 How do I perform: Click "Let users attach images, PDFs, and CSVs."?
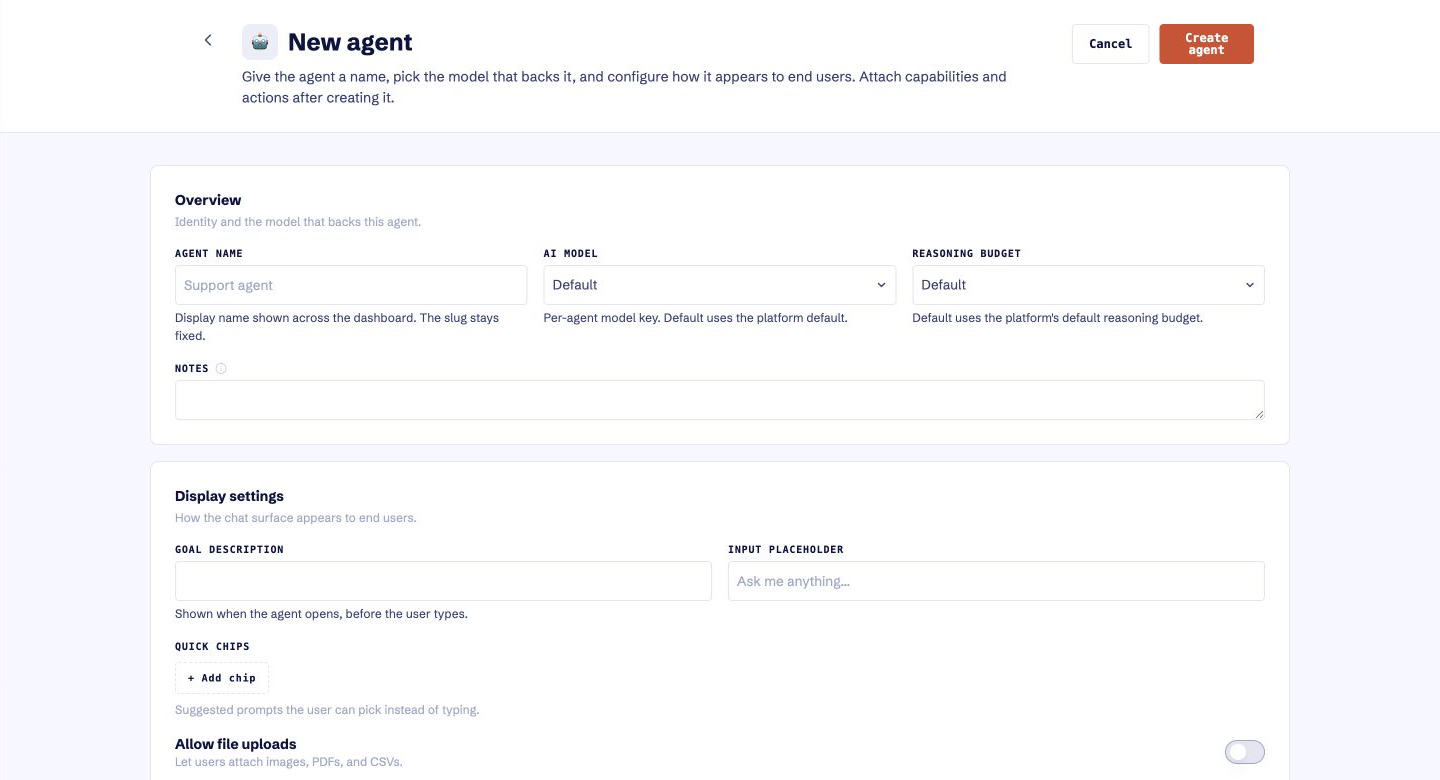(289, 762)
